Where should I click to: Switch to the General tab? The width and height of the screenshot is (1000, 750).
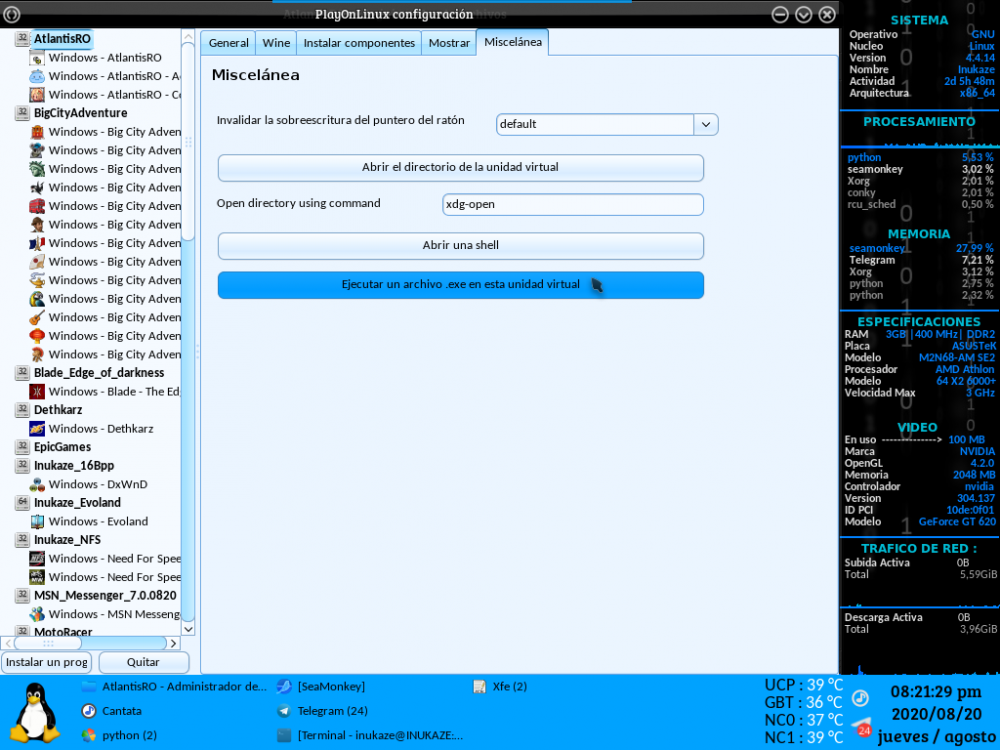coord(228,43)
